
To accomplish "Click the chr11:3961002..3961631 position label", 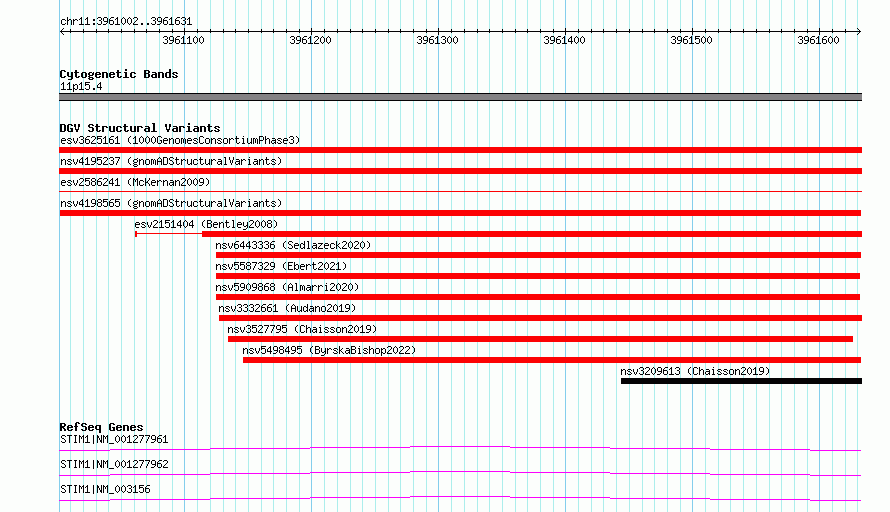I will [x=126, y=22].
